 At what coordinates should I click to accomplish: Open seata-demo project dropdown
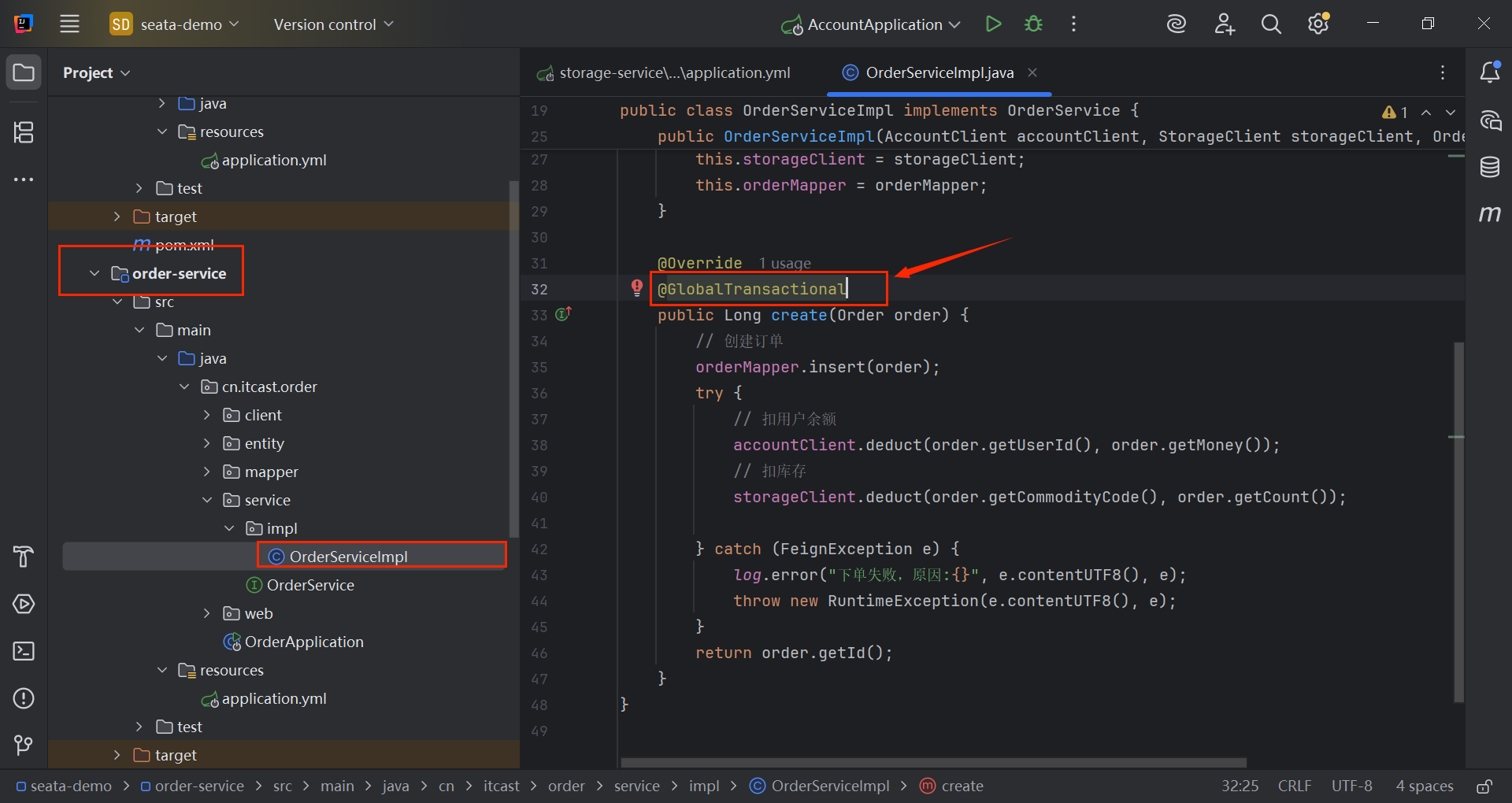(174, 24)
